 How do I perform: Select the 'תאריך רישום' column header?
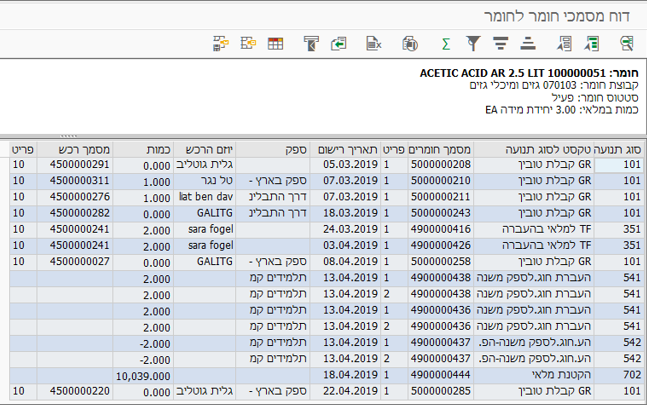pos(347,149)
